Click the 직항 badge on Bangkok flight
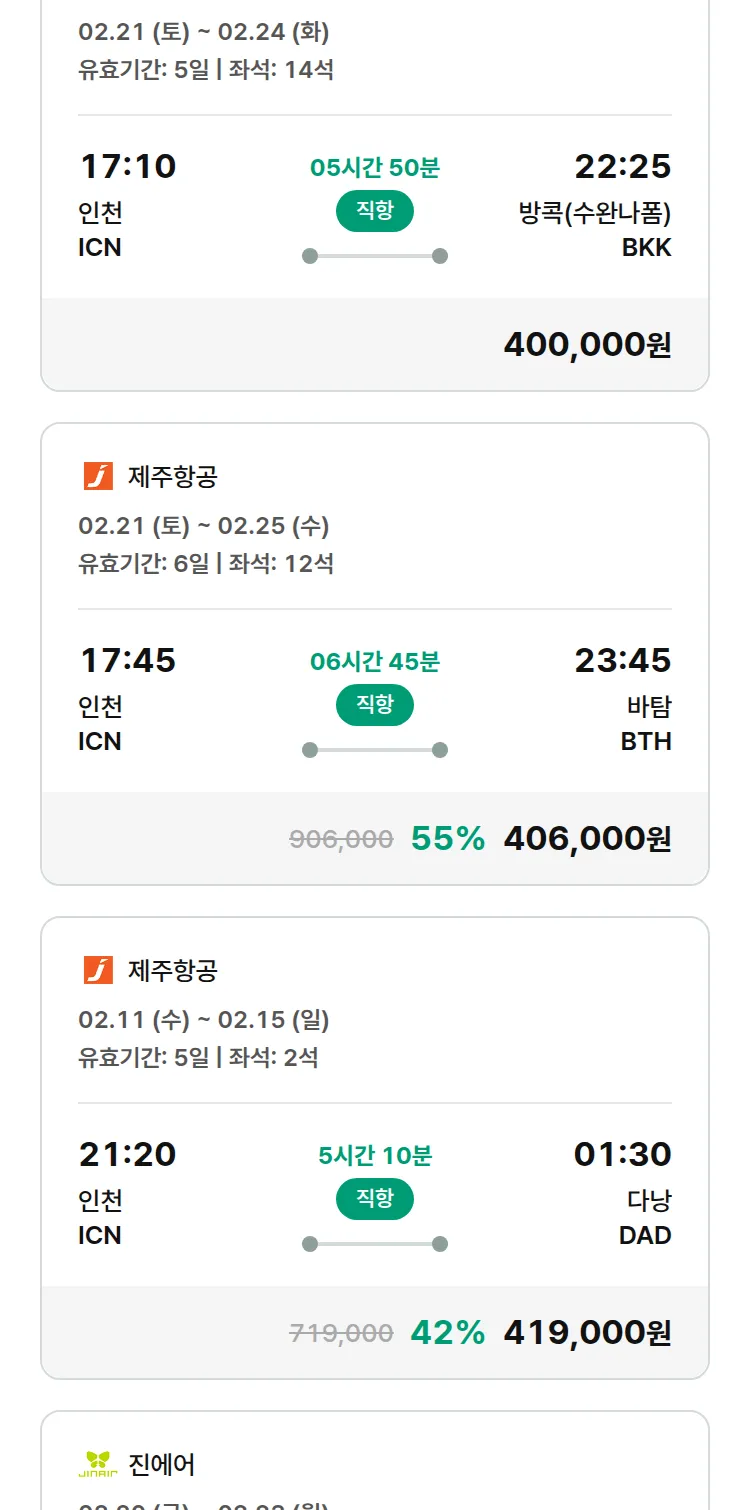 pyautogui.click(x=375, y=211)
